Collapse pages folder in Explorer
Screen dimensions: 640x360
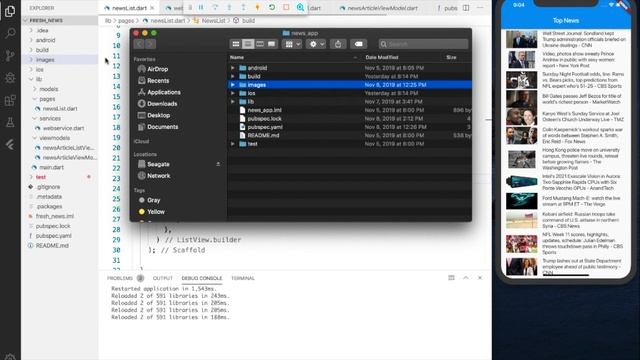tap(35, 99)
